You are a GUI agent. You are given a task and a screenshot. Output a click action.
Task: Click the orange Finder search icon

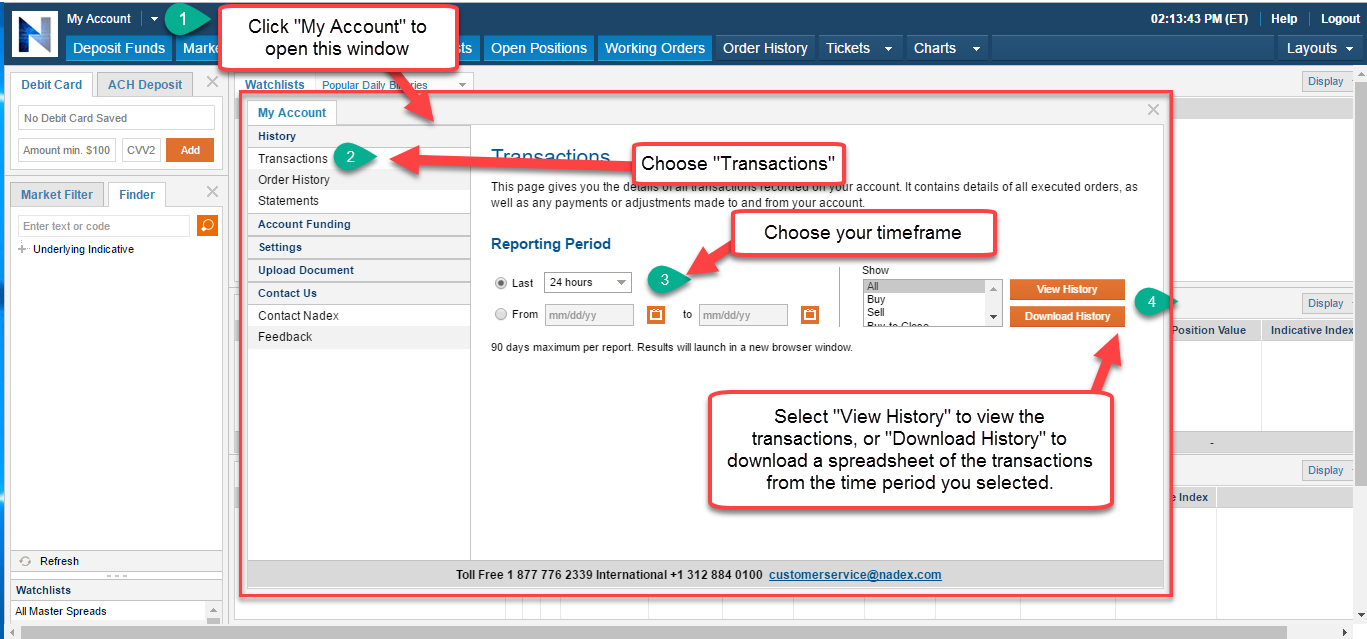click(x=207, y=225)
